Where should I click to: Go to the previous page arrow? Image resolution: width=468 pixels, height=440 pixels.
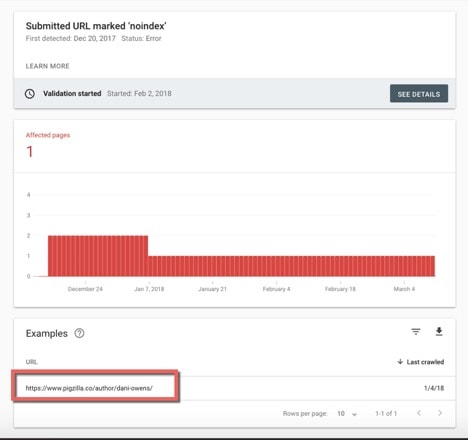tap(419, 413)
